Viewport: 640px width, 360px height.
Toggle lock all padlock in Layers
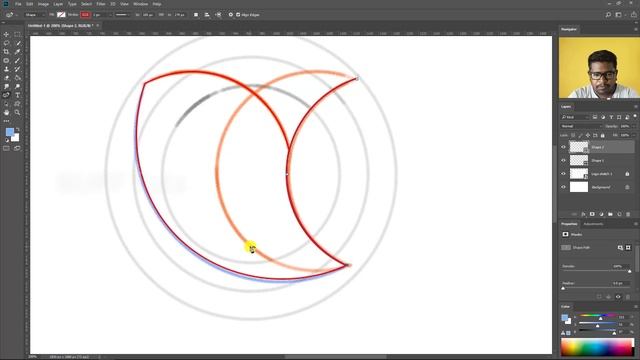click(602, 135)
